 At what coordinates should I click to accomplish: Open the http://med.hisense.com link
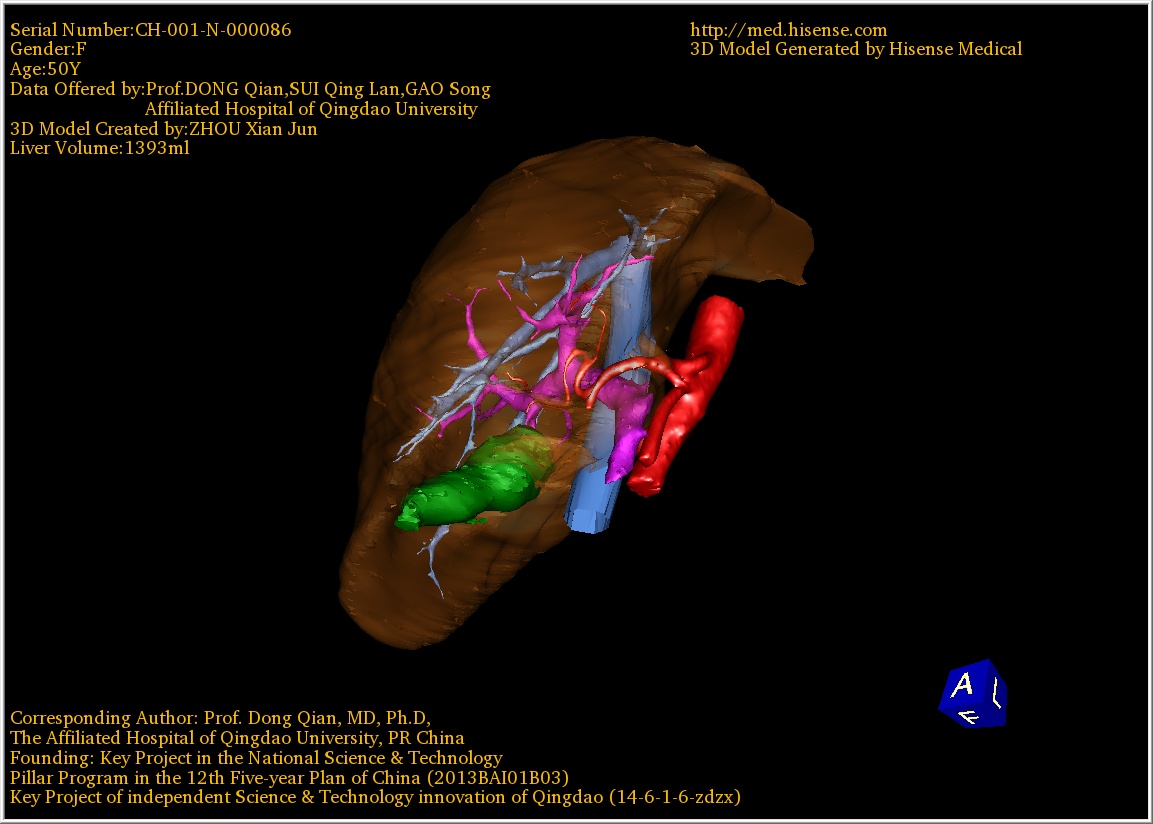coord(788,30)
